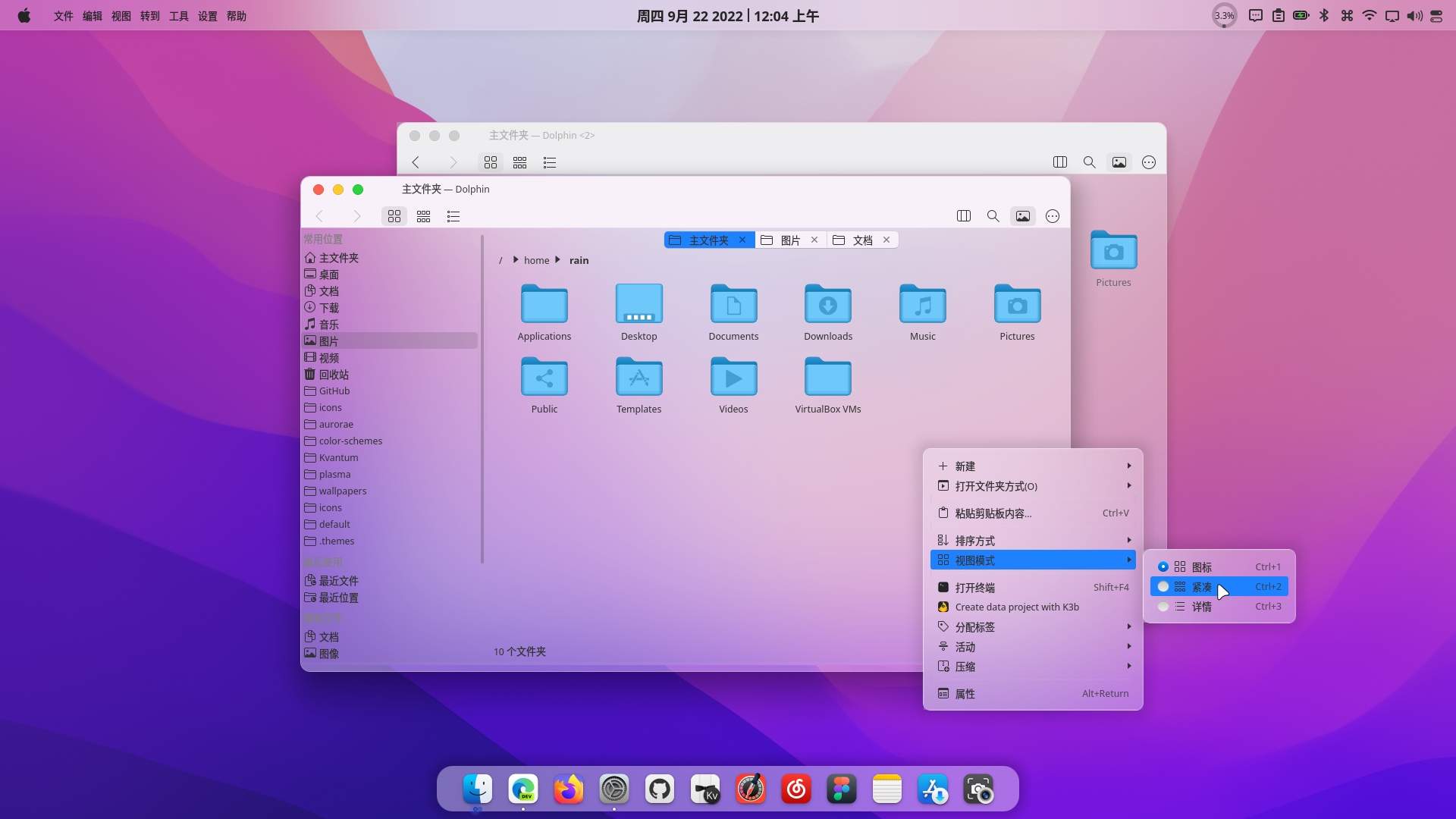Open the Documents folder
The width and height of the screenshot is (1456, 819).
pyautogui.click(x=733, y=312)
